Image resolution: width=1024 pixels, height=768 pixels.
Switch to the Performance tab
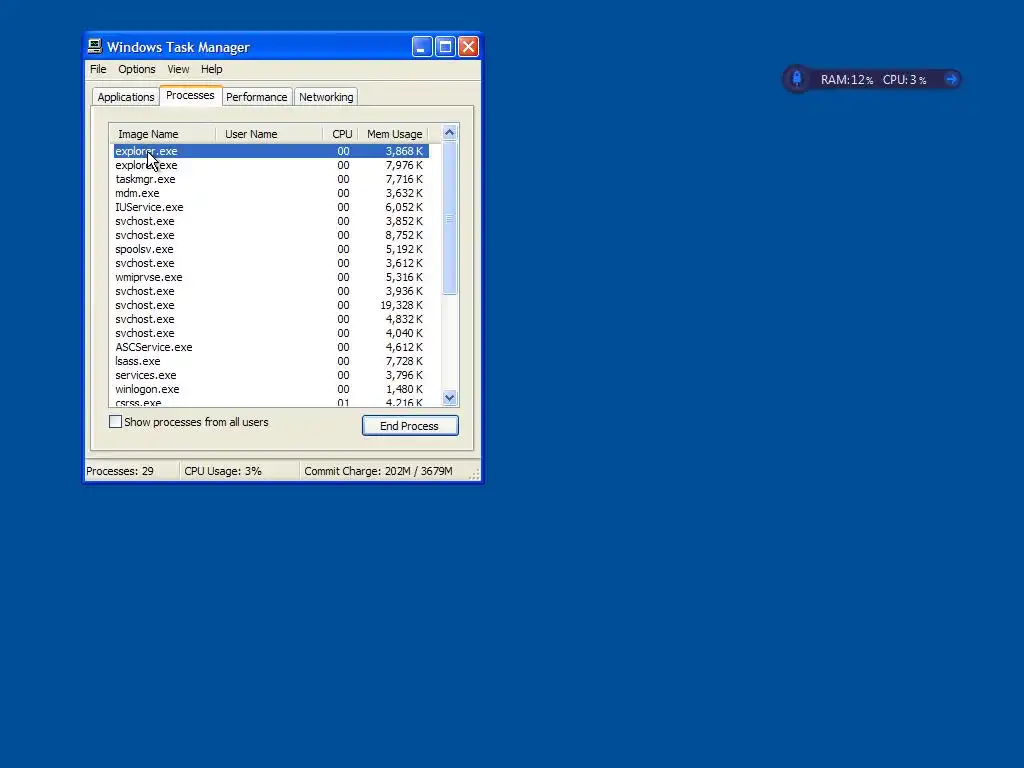tap(257, 97)
